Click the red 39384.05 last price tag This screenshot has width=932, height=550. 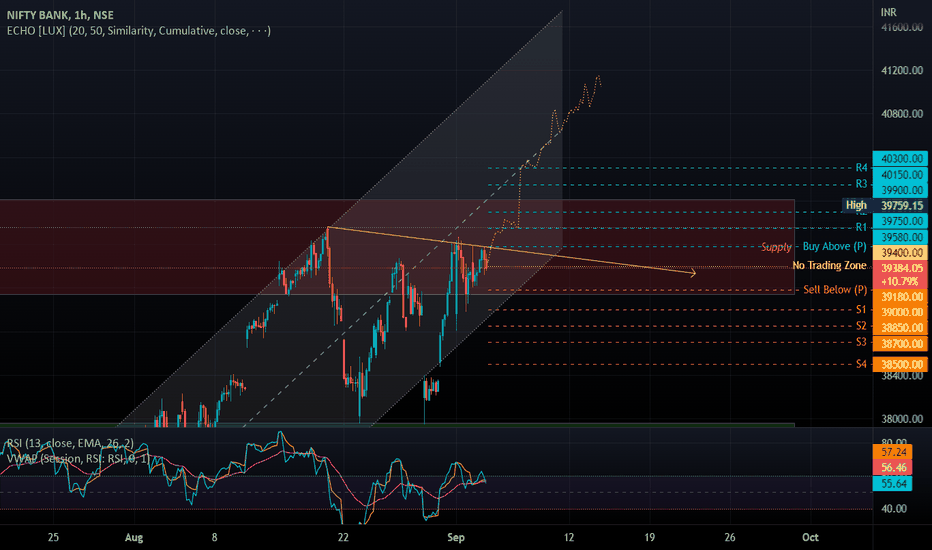pos(900,268)
